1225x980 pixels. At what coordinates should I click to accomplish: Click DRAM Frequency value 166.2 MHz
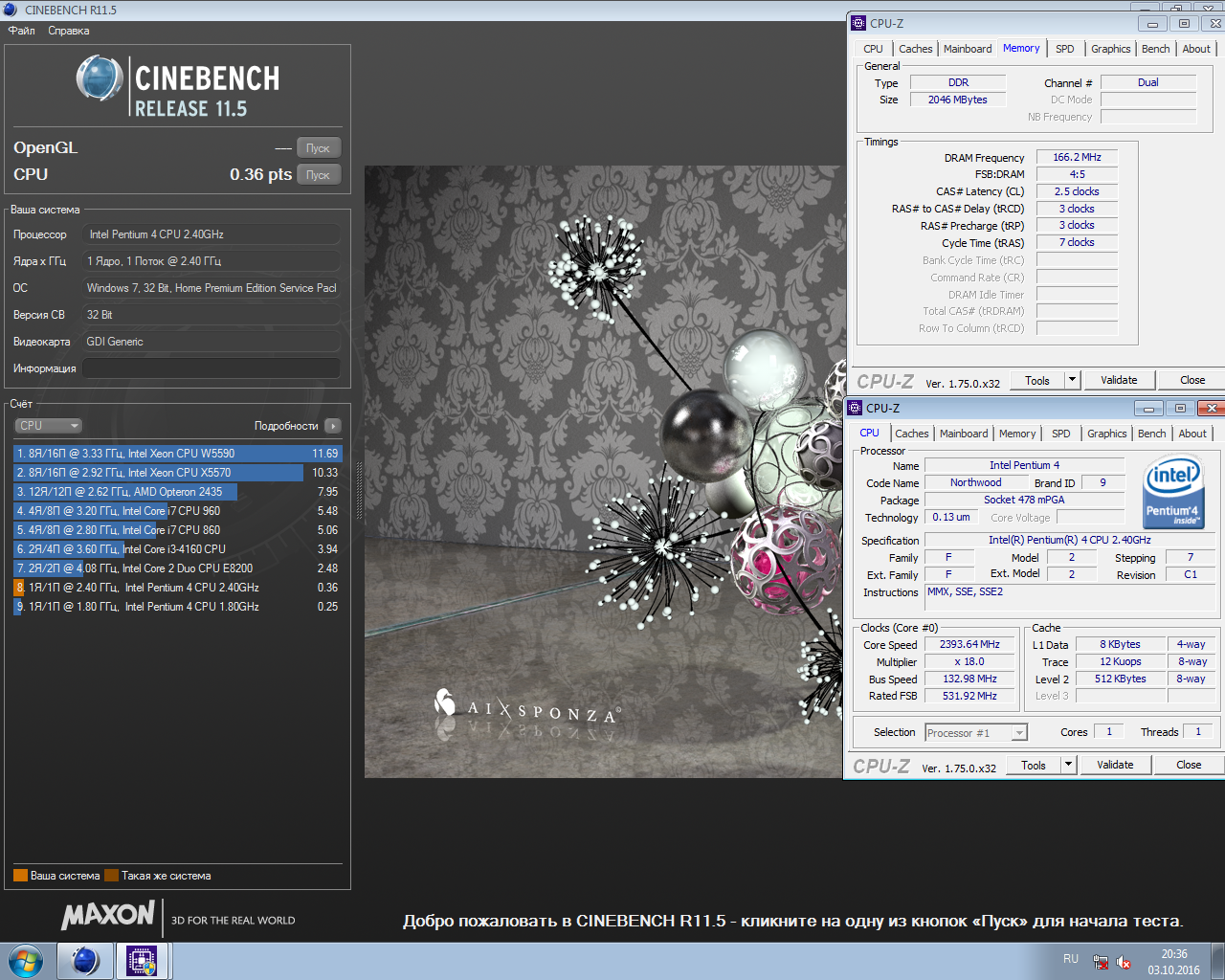(x=1077, y=157)
